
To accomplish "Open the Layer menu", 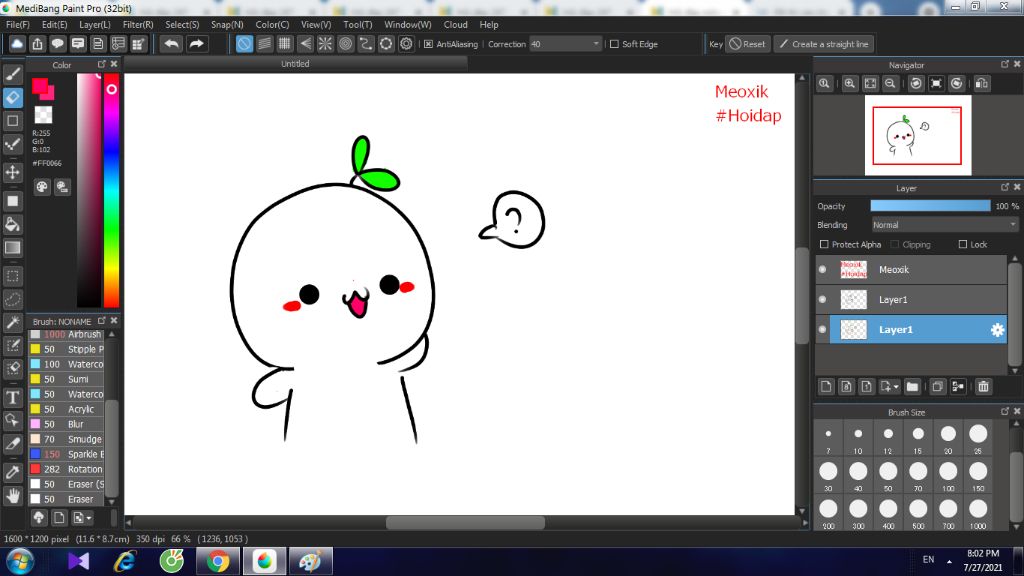I will click(95, 25).
